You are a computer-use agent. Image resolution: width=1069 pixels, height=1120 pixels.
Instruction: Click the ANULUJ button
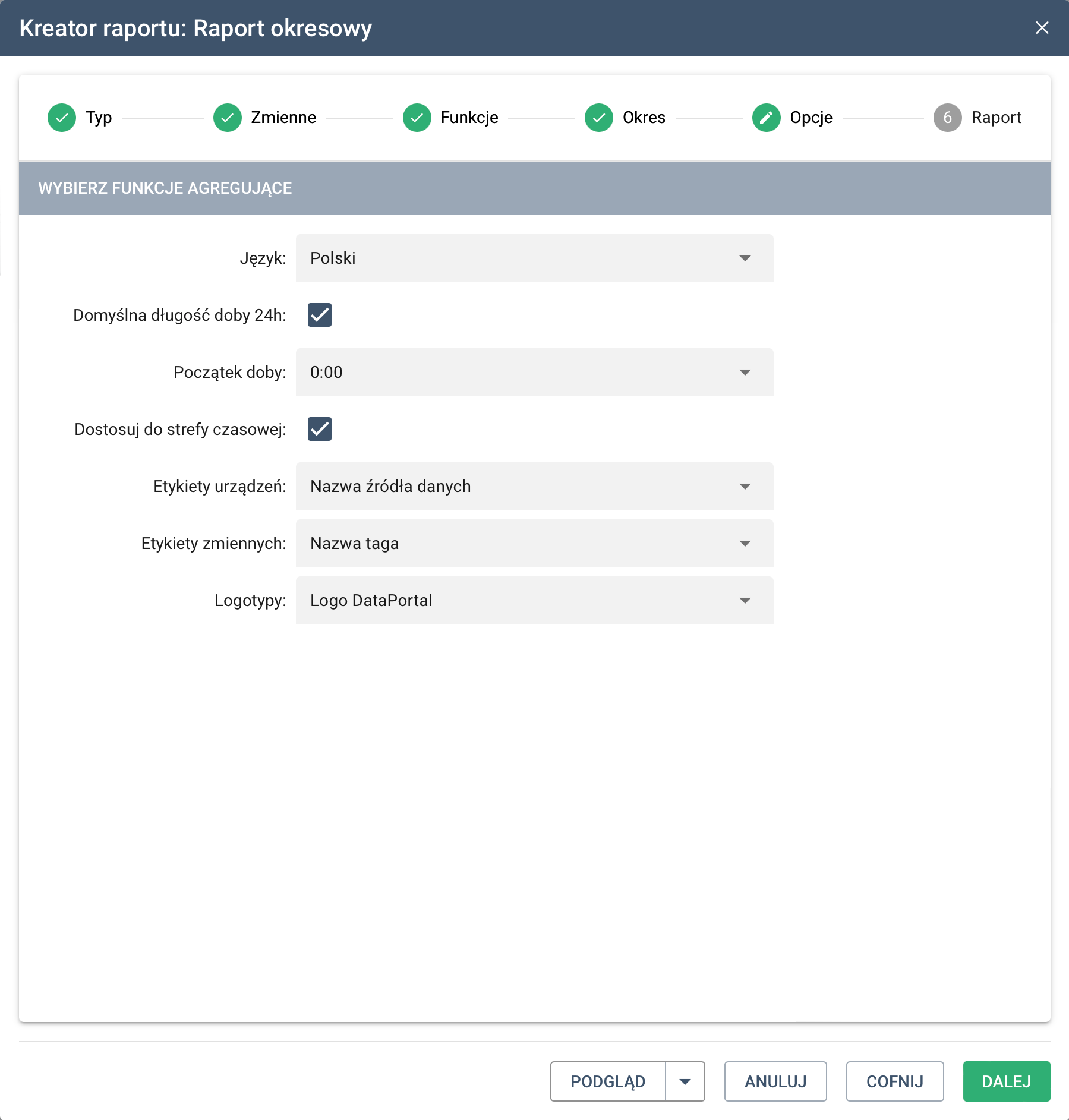pyautogui.click(x=775, y=1081)
